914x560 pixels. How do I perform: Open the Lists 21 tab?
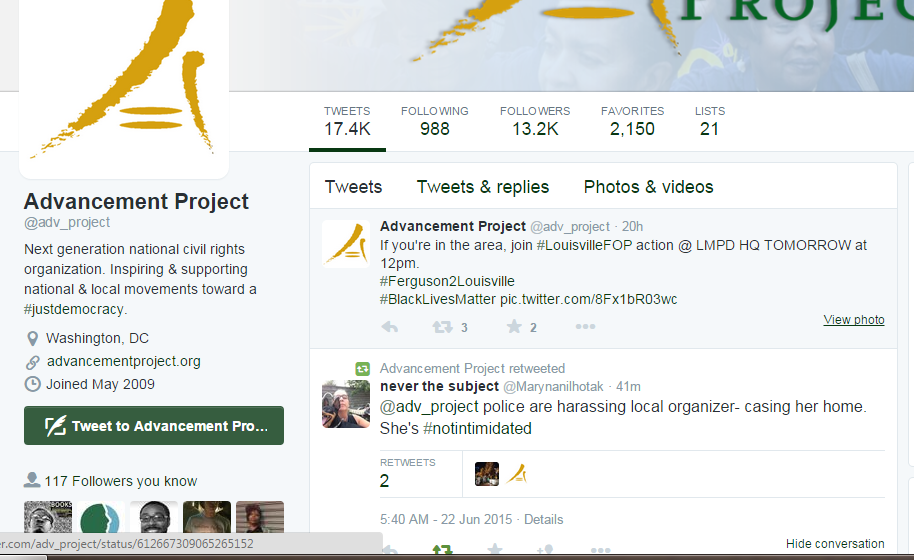click(x=710, y=121)
